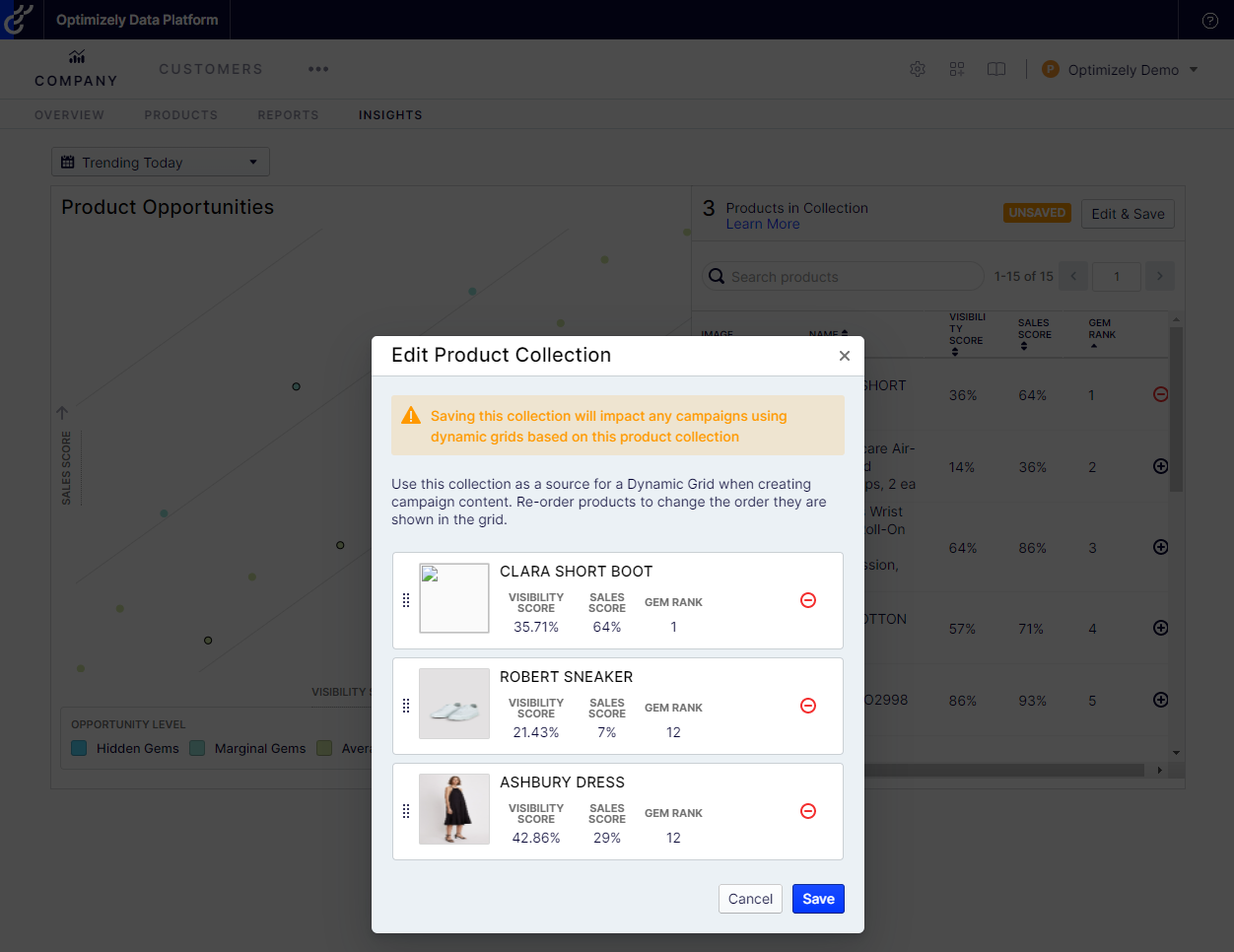Click the page number input field
Screen dimensions: 1234x952
tap(1117, 276)
